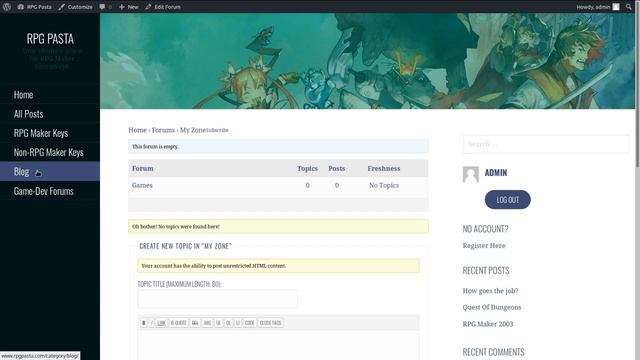The image size is (640, 360).
Task: Click the Register Here link
Action: pyautogui.click(x=484, y=246)
